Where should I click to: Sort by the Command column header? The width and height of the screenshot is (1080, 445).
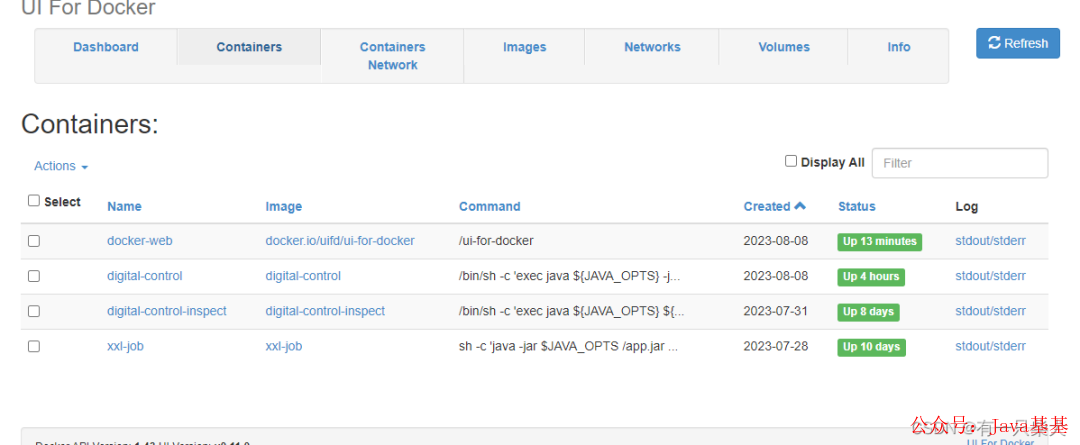coord(490,207)
